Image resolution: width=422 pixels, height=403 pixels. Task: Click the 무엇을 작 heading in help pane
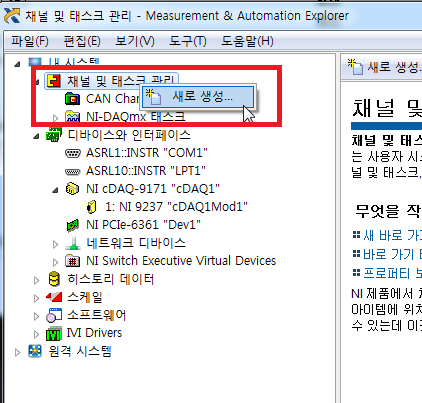[x=388, y=211]
